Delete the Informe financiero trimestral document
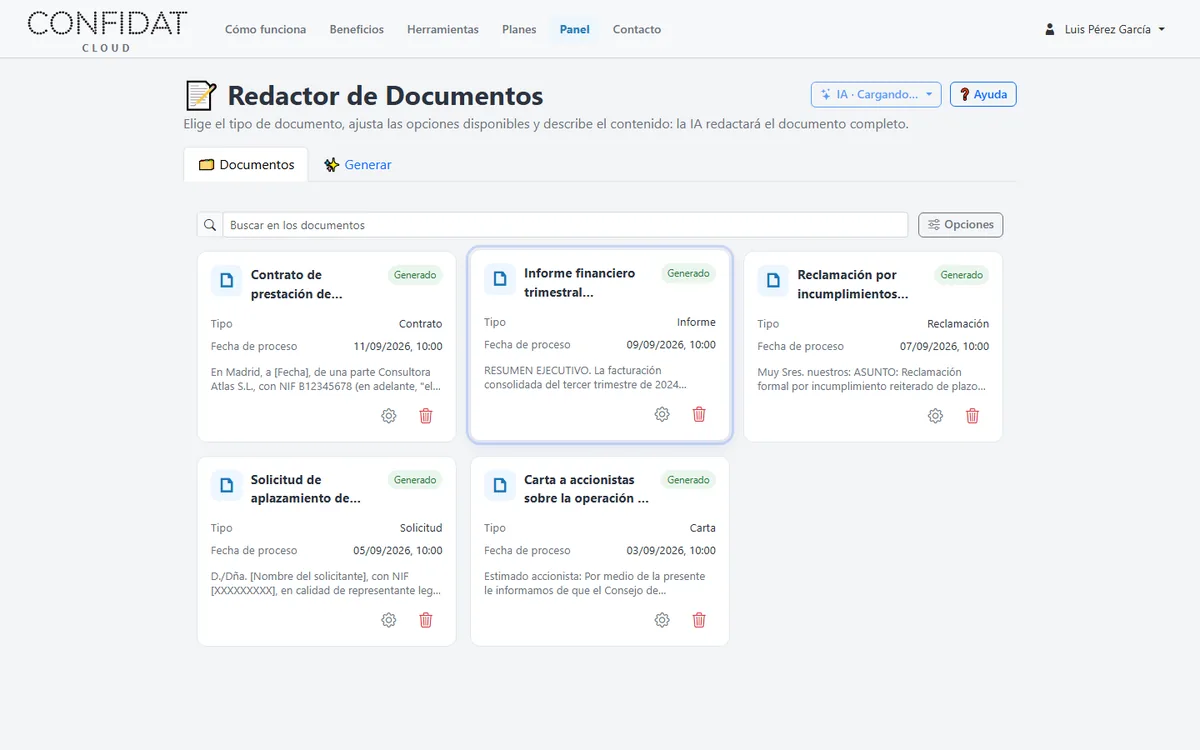The width and height of the screenshot is (1200, 750). 699,414
